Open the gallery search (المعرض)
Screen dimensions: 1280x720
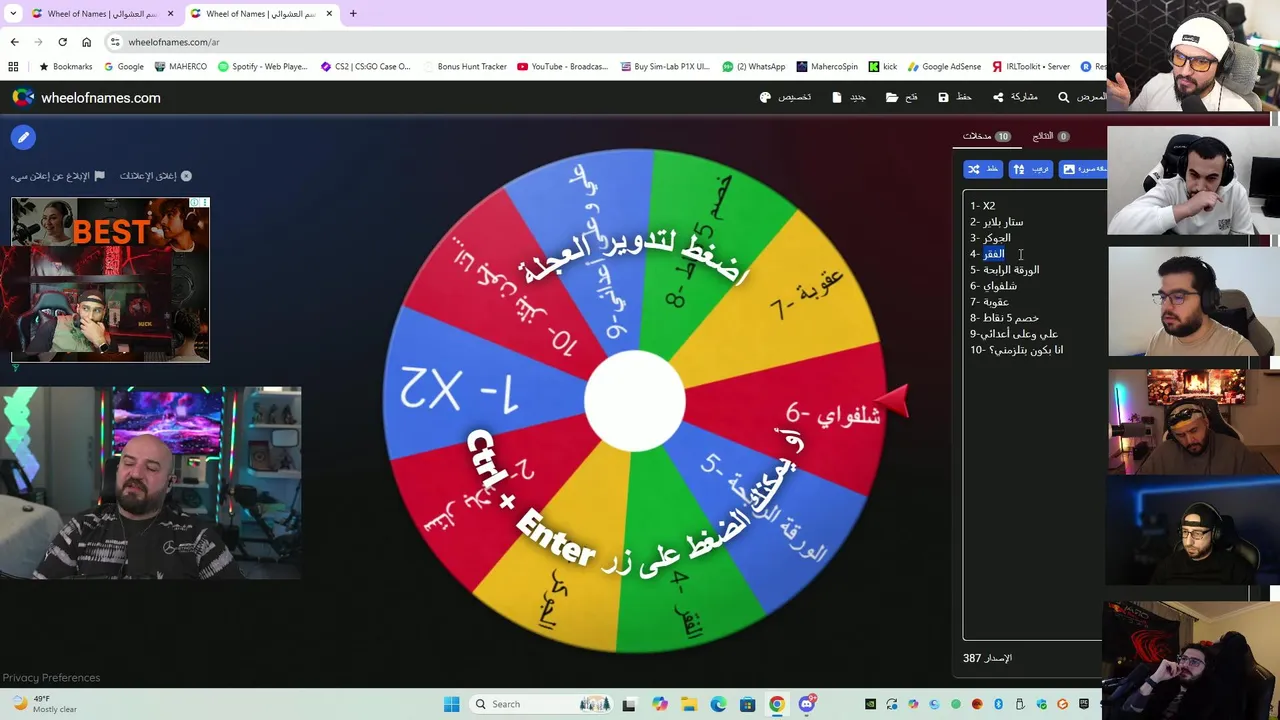(x=1082, y=97)
